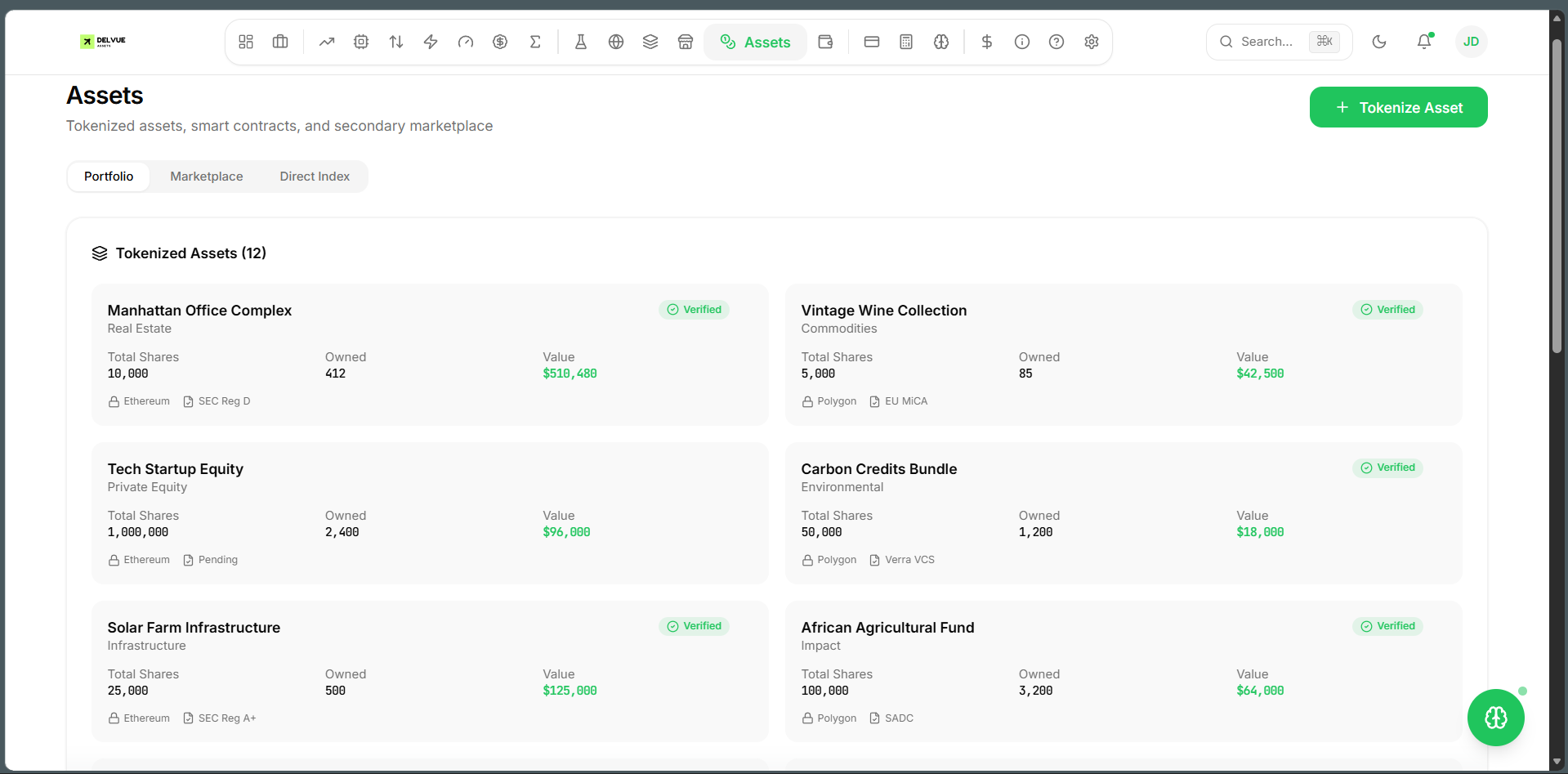Open the Manhattan Office Complex card title
The height and width of the screenshot is (774, 1568).
click(199, 311)
